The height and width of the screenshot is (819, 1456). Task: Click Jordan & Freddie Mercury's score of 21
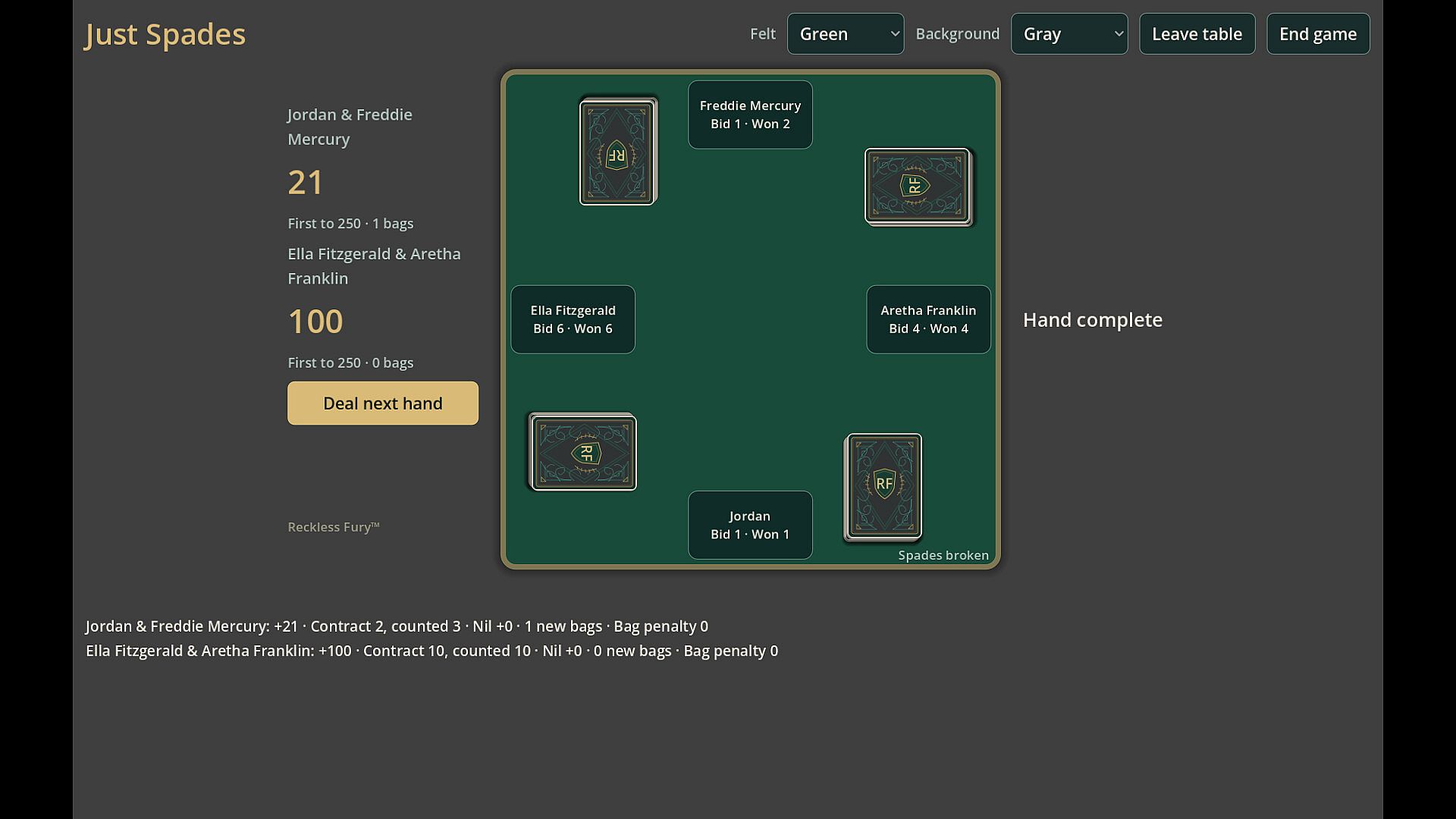306,182
